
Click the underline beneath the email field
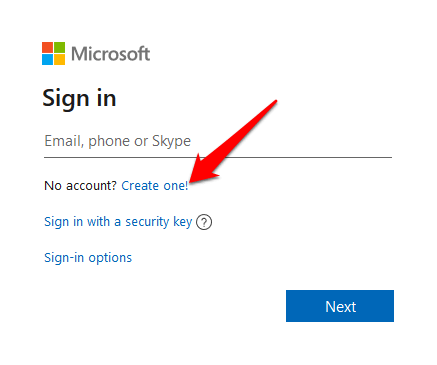tap(218, 157)
